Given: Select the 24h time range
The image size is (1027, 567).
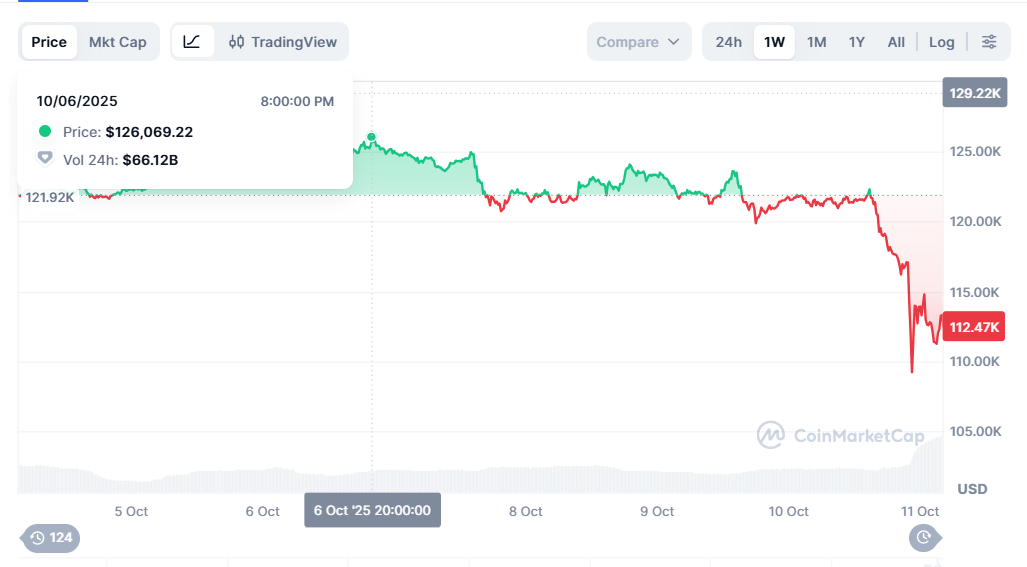Looking at the screenshot, I should coord(728,42).
